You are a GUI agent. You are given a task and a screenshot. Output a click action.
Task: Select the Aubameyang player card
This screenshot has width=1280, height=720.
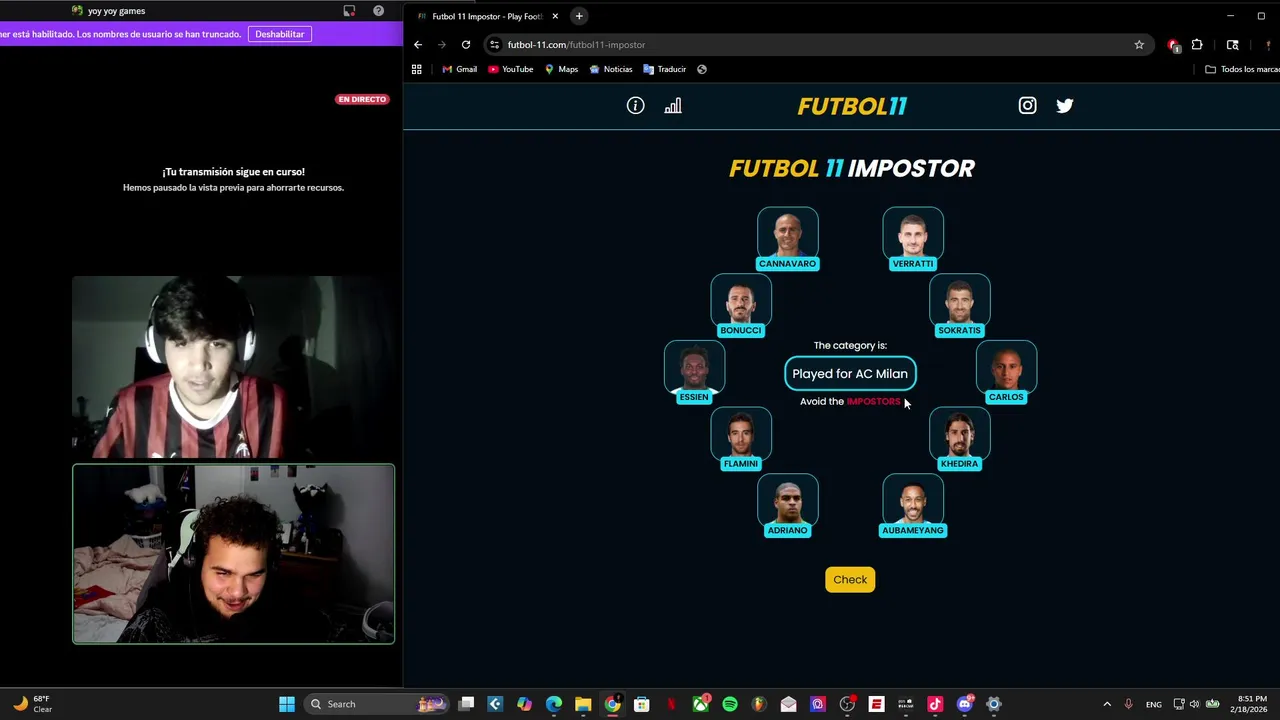912,505
